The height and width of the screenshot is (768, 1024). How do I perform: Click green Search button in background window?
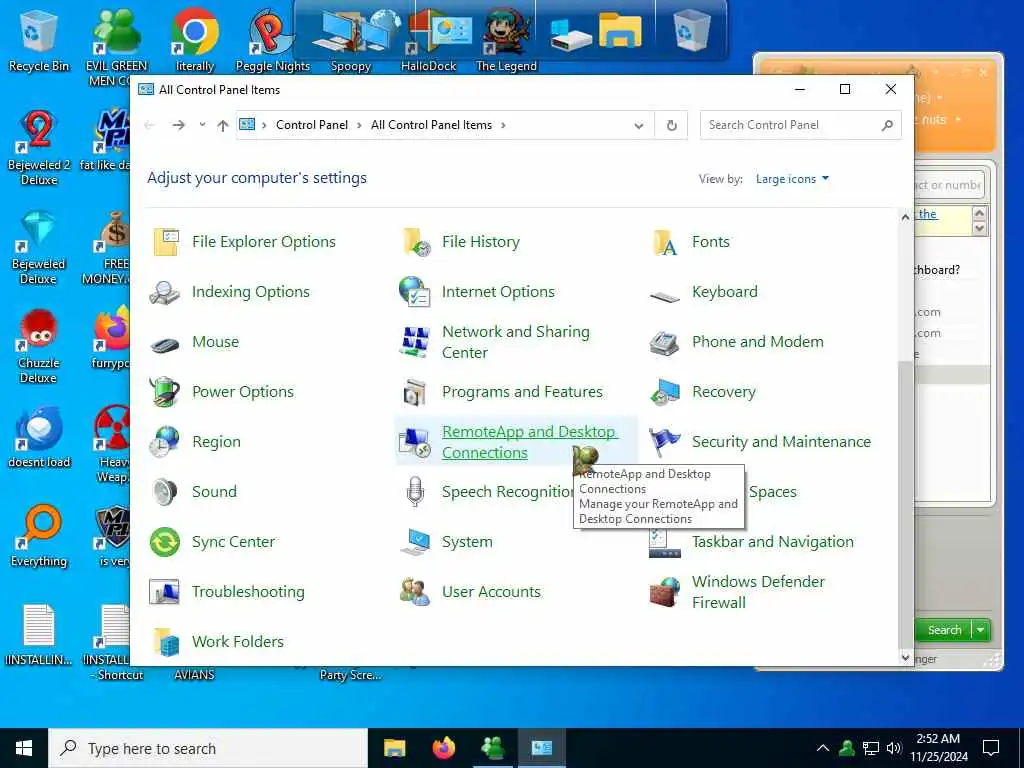pyautogui.click(x=944, y=630)
